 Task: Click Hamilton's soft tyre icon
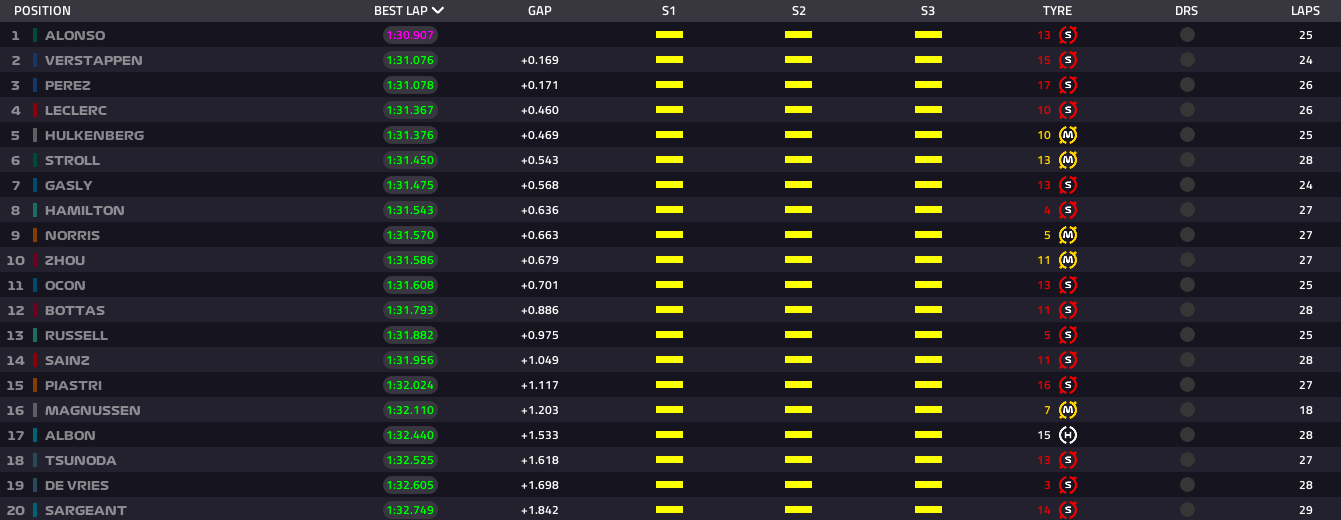click(1068, 210)
